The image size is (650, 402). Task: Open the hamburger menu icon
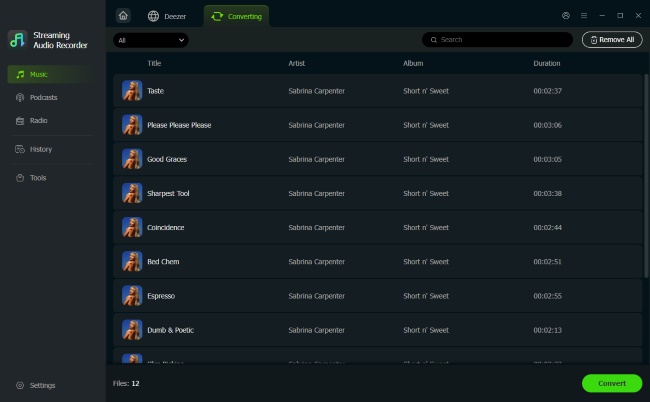[x=584, y=16]
